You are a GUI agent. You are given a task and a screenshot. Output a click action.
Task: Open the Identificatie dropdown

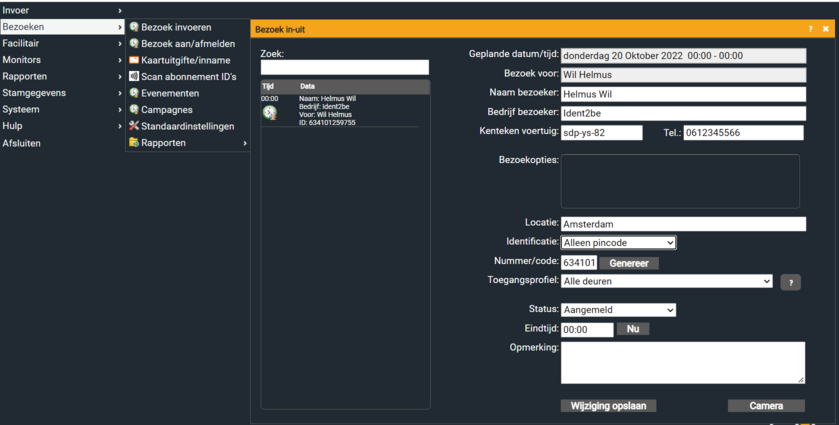pyautogui.click(x=619, y=242)
